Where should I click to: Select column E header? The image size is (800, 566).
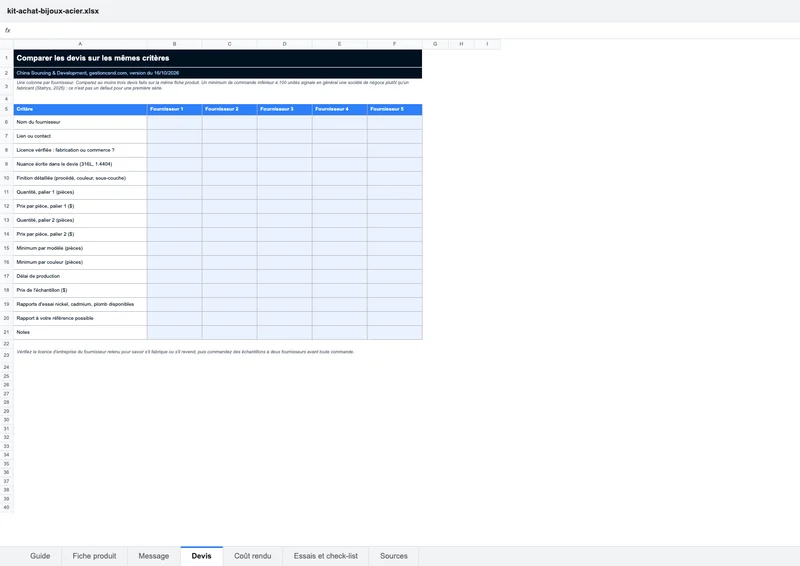(340, 44)
